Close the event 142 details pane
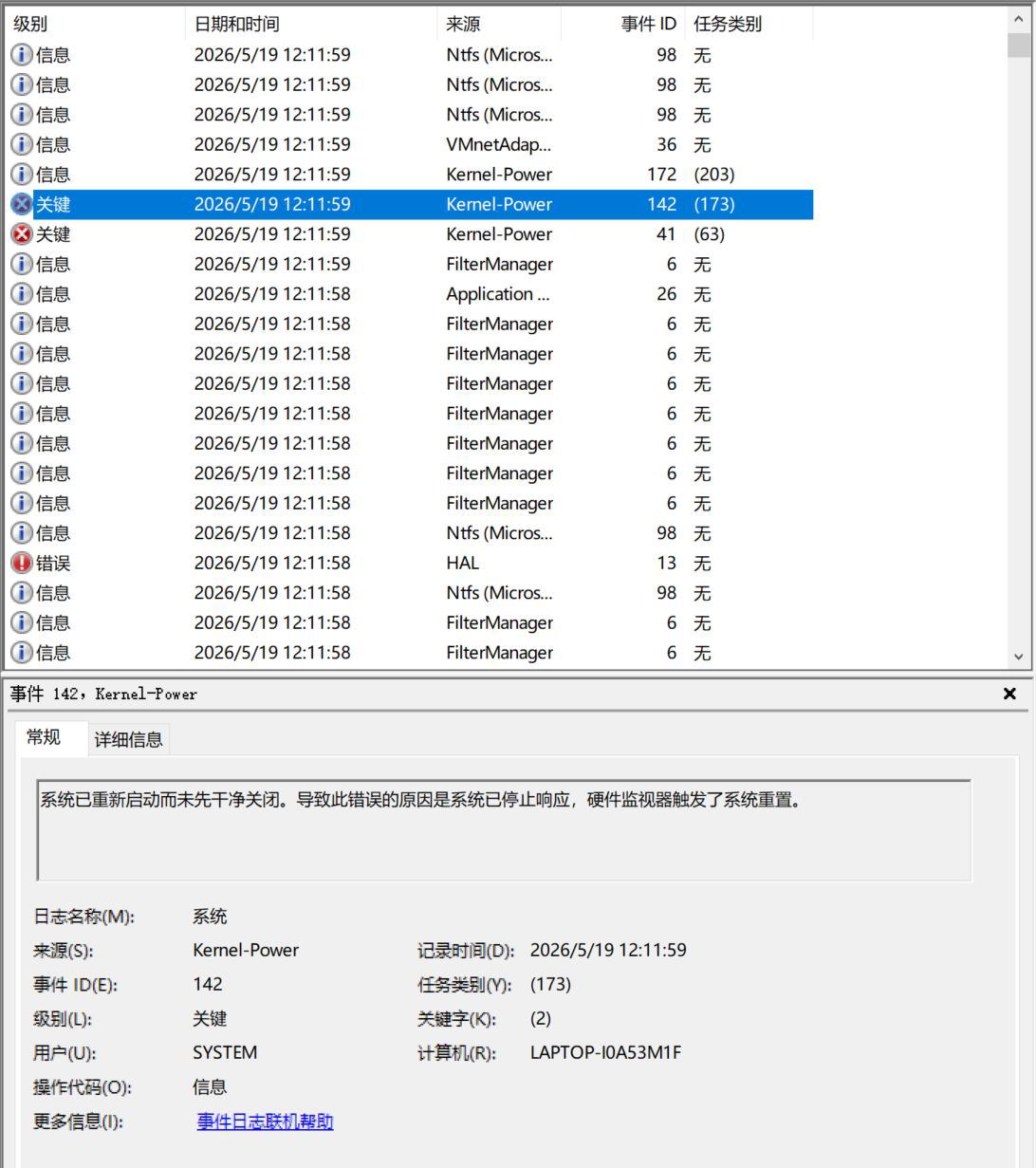The height and width of the screenshot is (1168, 1036). tap(1009, 694)
